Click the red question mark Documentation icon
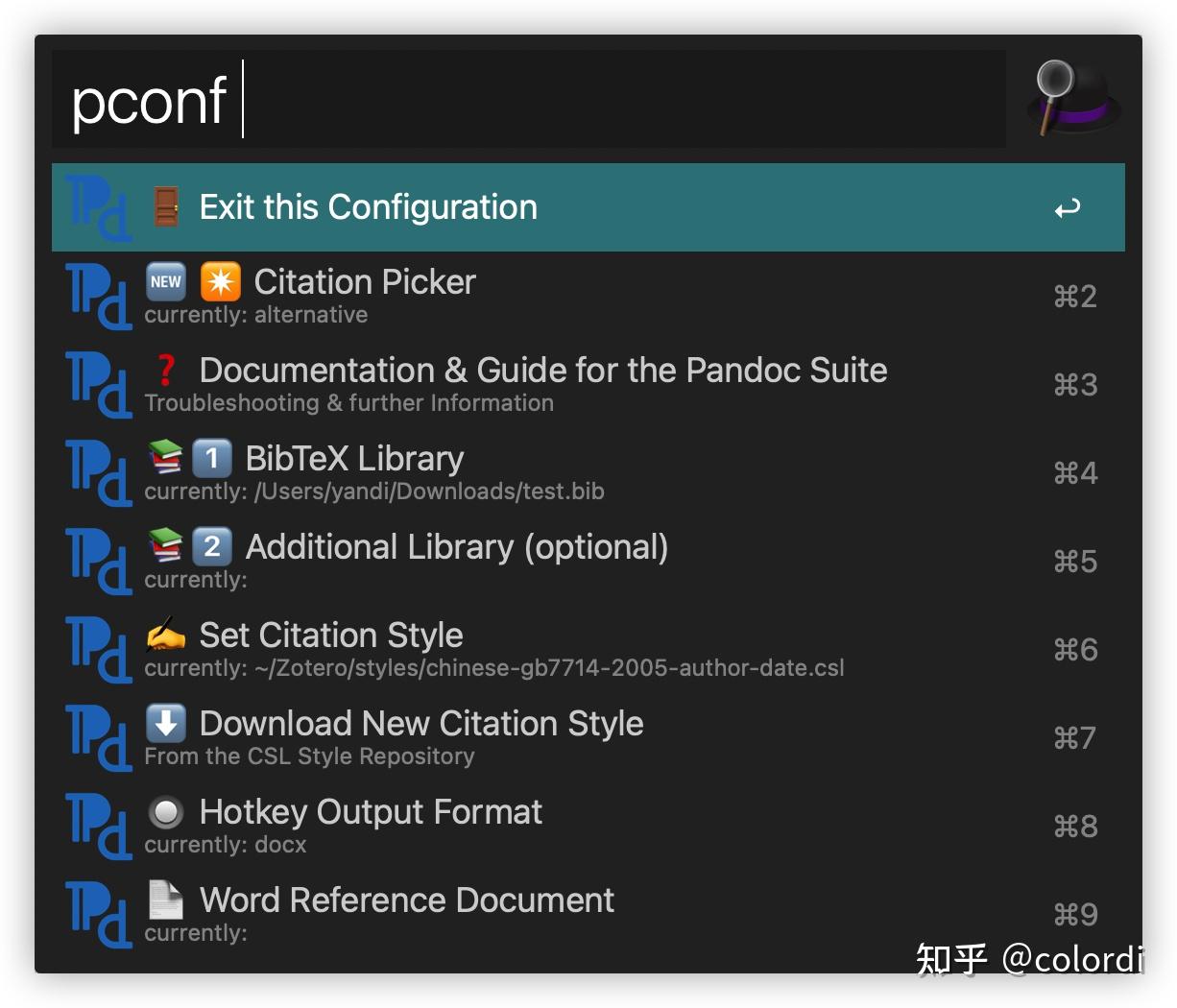The image size is (1177, 1008). coord(166,370)
